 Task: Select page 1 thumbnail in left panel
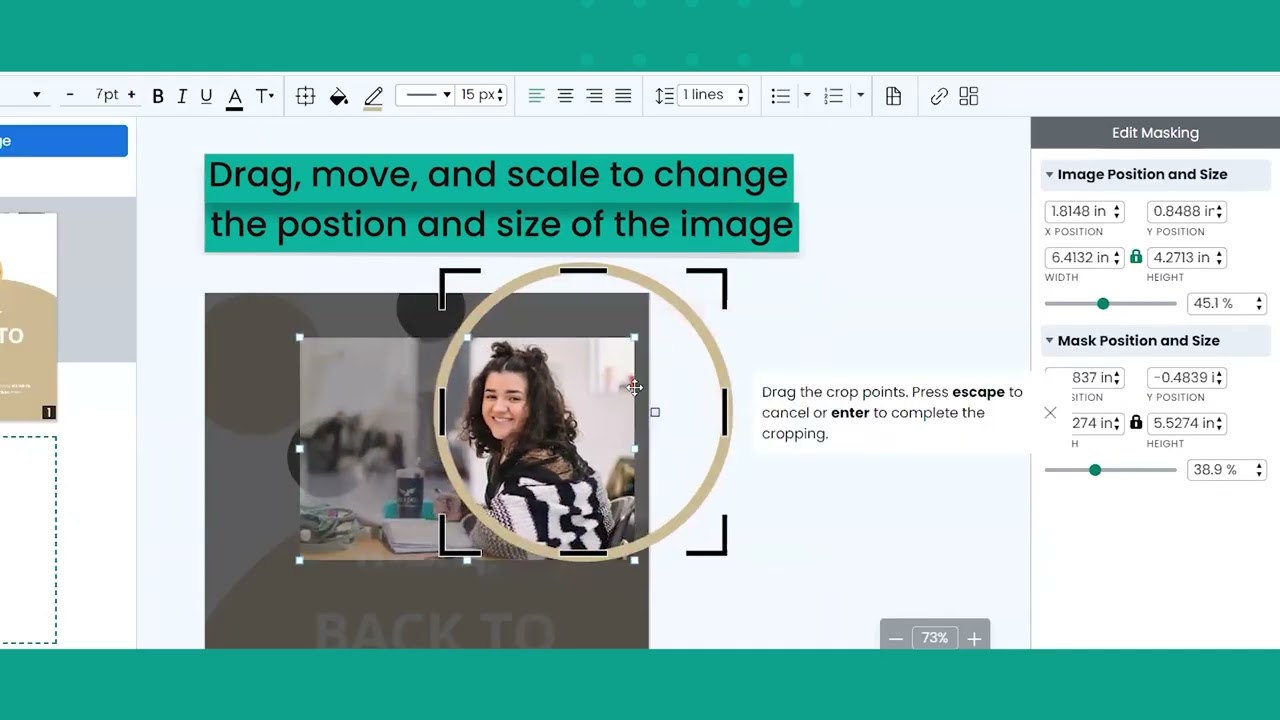28,316
